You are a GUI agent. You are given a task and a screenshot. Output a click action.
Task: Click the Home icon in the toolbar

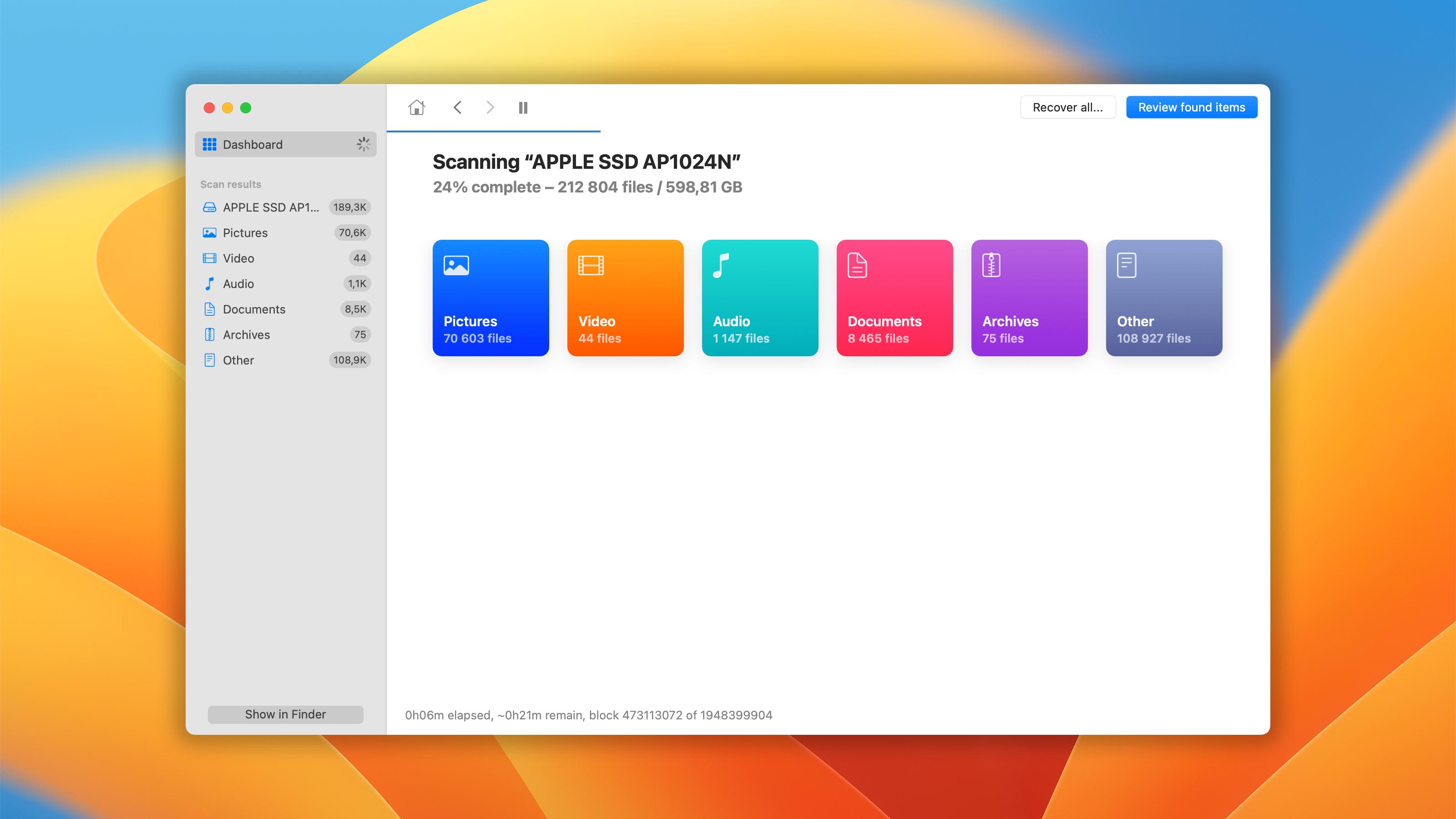[416, 107]
